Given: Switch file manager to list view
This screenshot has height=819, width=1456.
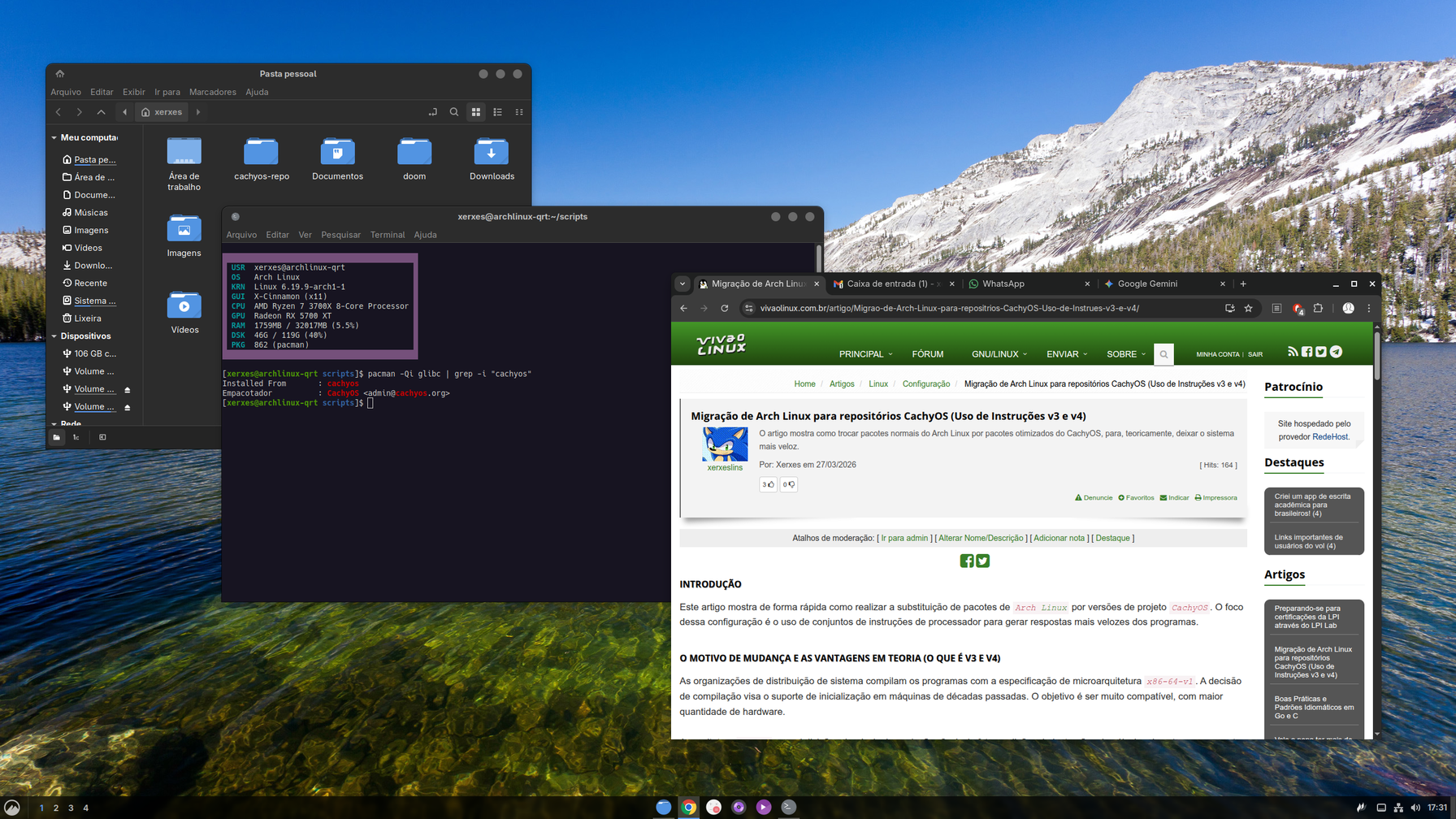Looking at the screenshot, I should [x=498, y=112].
